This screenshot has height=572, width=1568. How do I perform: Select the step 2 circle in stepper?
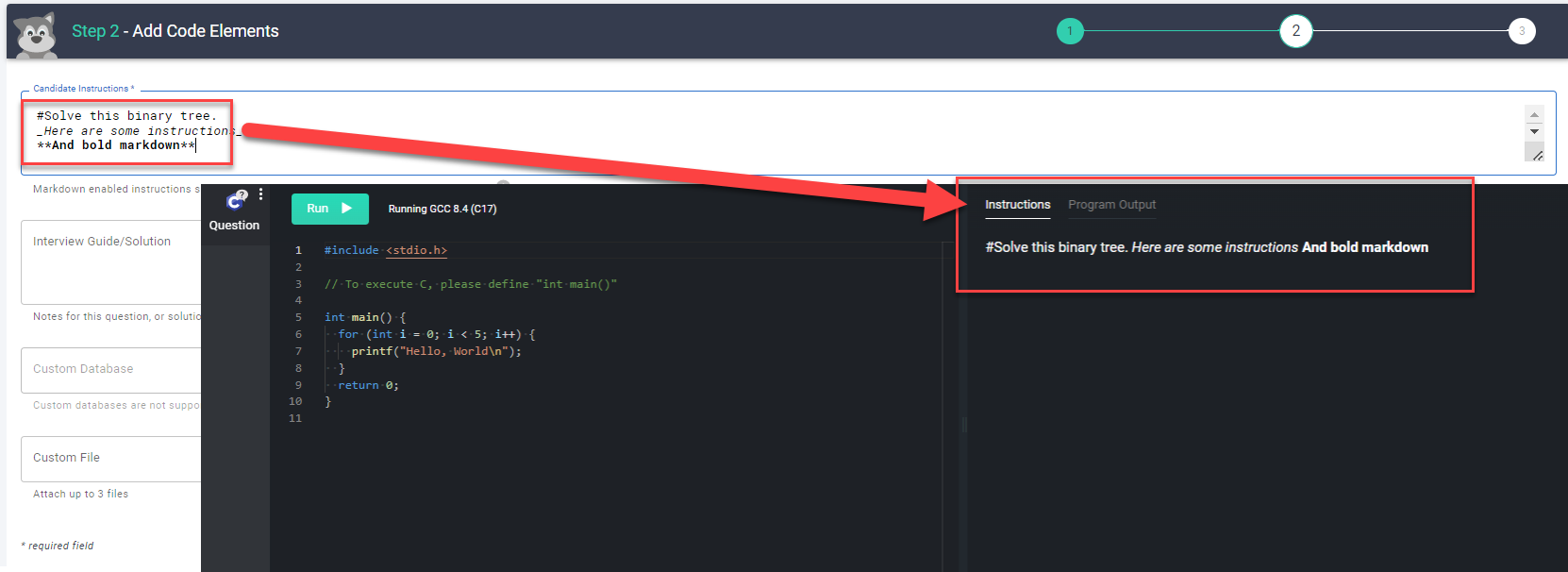tap(1295, 31)
